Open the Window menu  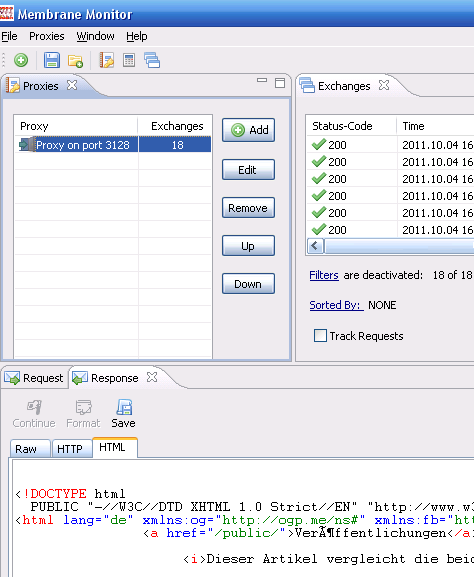pyautogui.click(x=95, y=36)
